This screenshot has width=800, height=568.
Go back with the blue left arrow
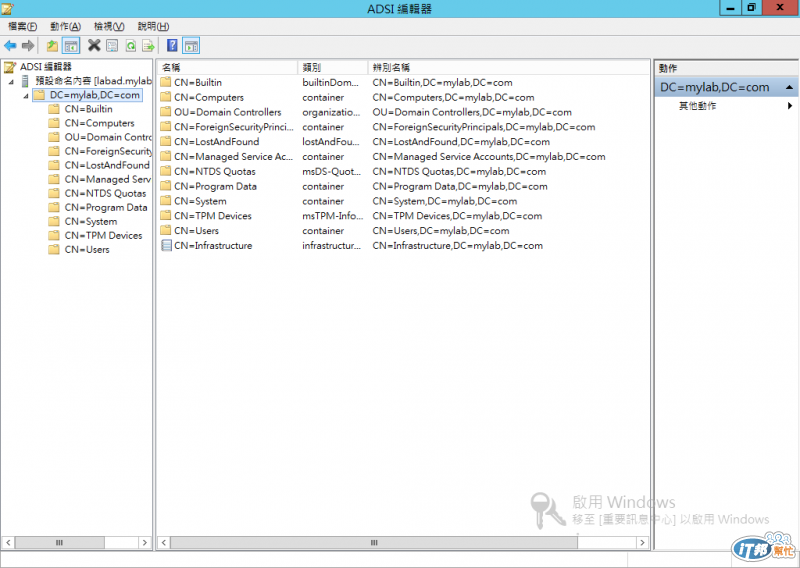pyautogui.click(x=10, y=46)
